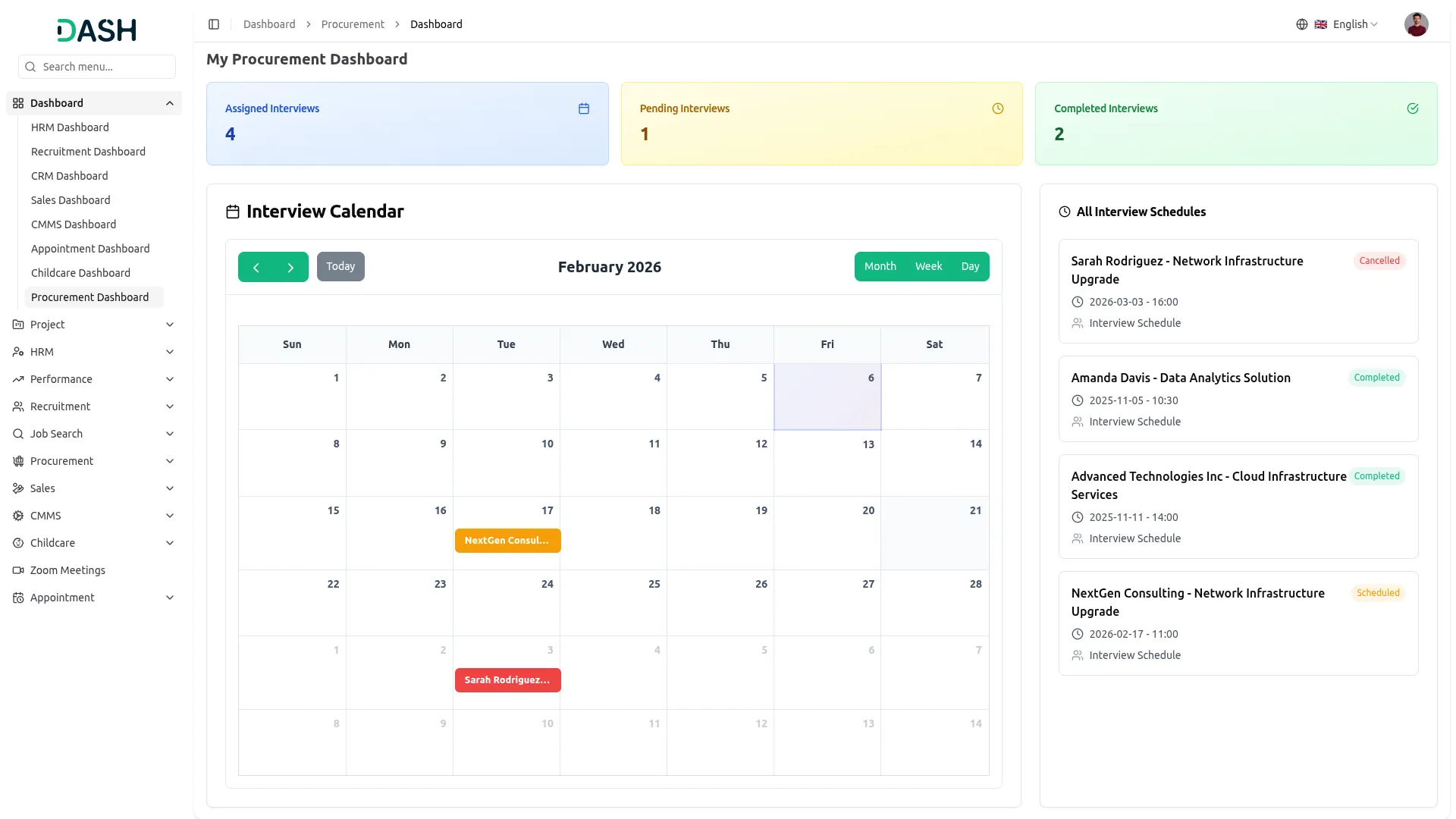Screen dimensions: 1456x819
Task: Click the Pending Interviews clock icon
Action: click(x=997, y=108)
